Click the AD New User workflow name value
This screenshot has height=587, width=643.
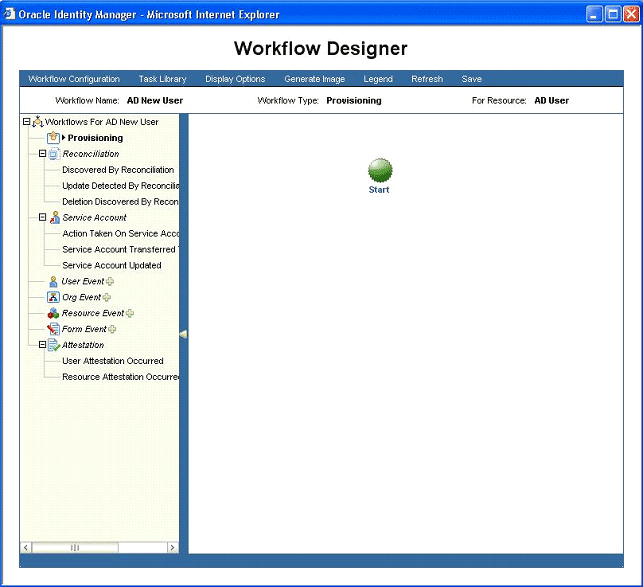(155, 100)
